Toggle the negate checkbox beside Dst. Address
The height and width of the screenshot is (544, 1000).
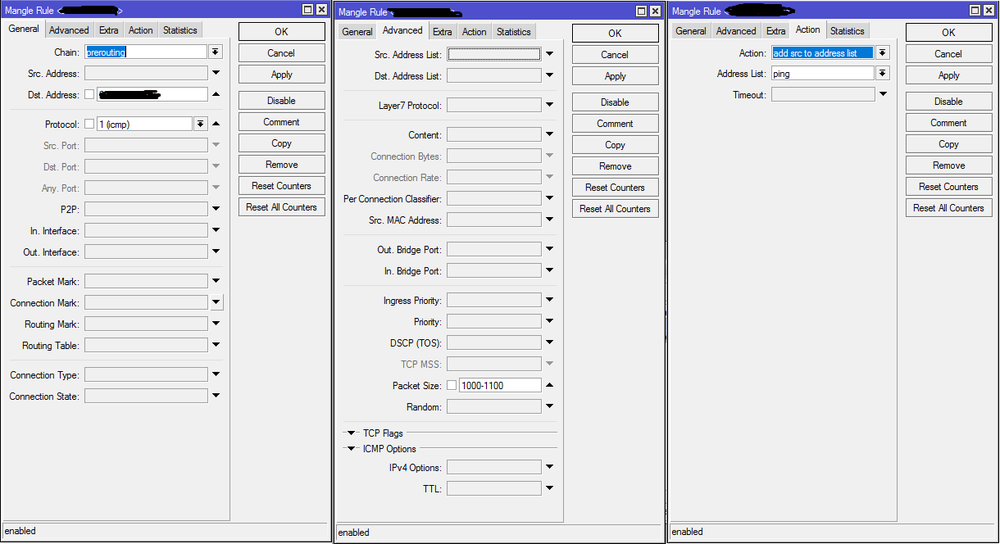coord(90,95)
